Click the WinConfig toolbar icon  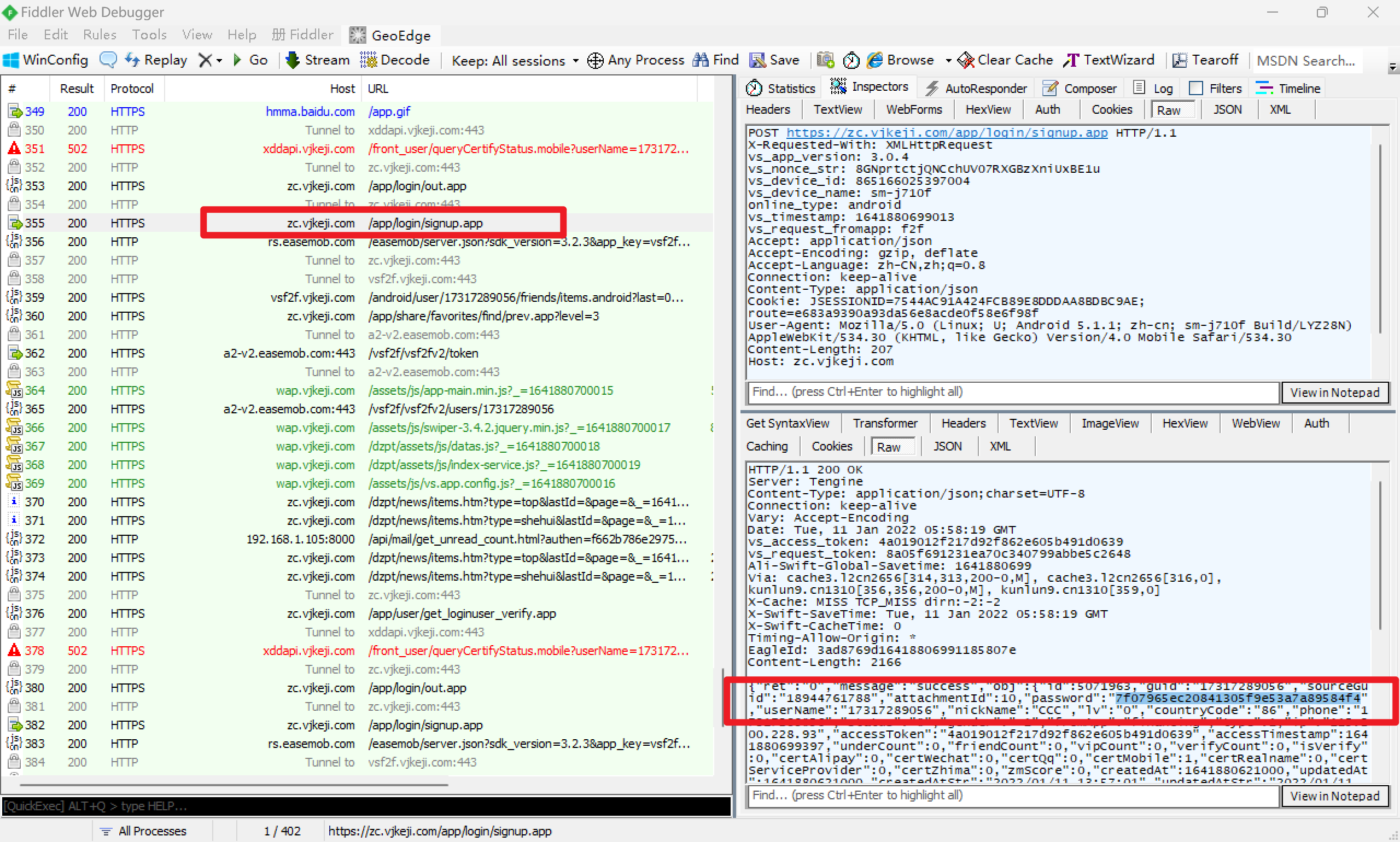pos(11,60)
